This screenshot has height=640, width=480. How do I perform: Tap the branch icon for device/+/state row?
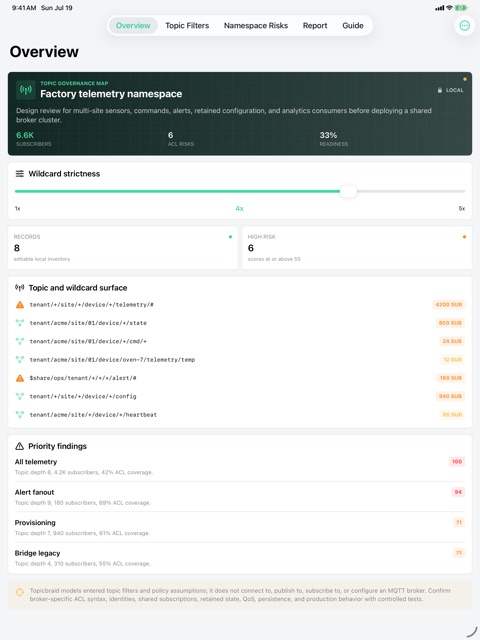coord(20,323)
